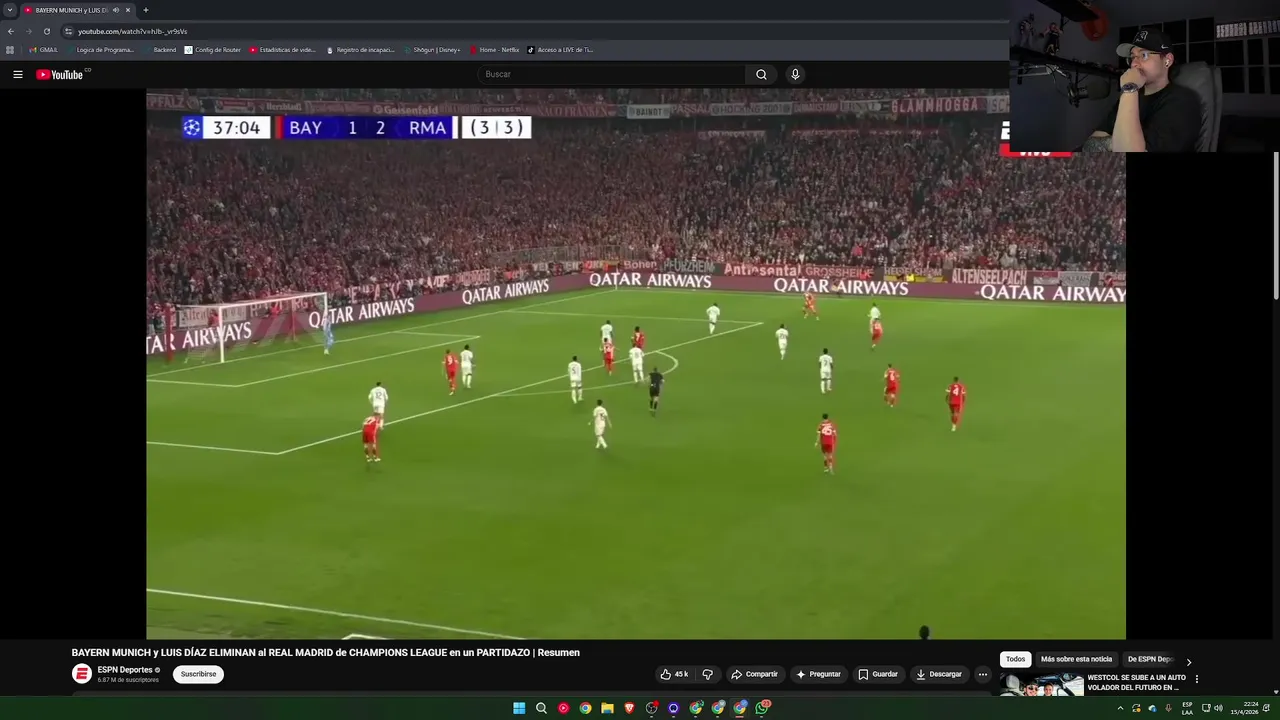Open the YouTube hamburger guide menu
Viewport: 1280px width, 720px height.
tap(17, 74)
